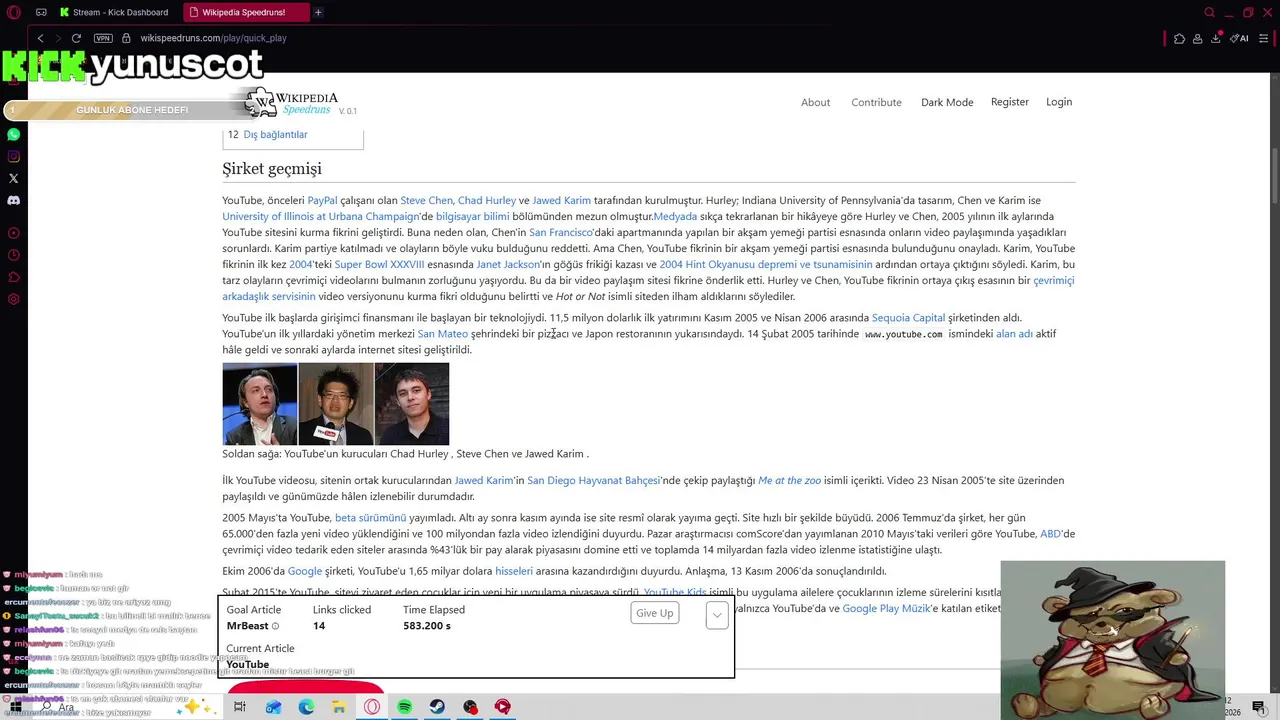Go forward with the forward arrow
The height and width of the screenshot is (720, 1280).
pyautogui.click(x=58, y=38)
